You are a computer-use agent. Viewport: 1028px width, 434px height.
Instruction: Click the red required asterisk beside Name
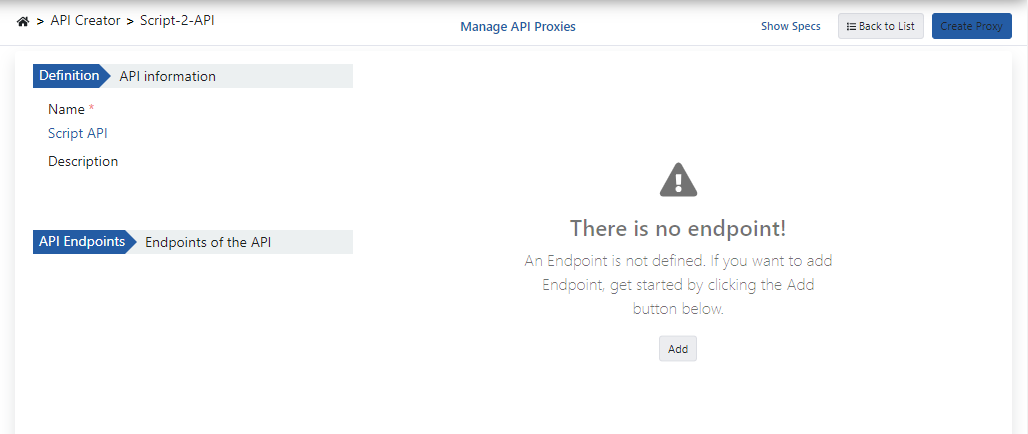coord(92,108)
